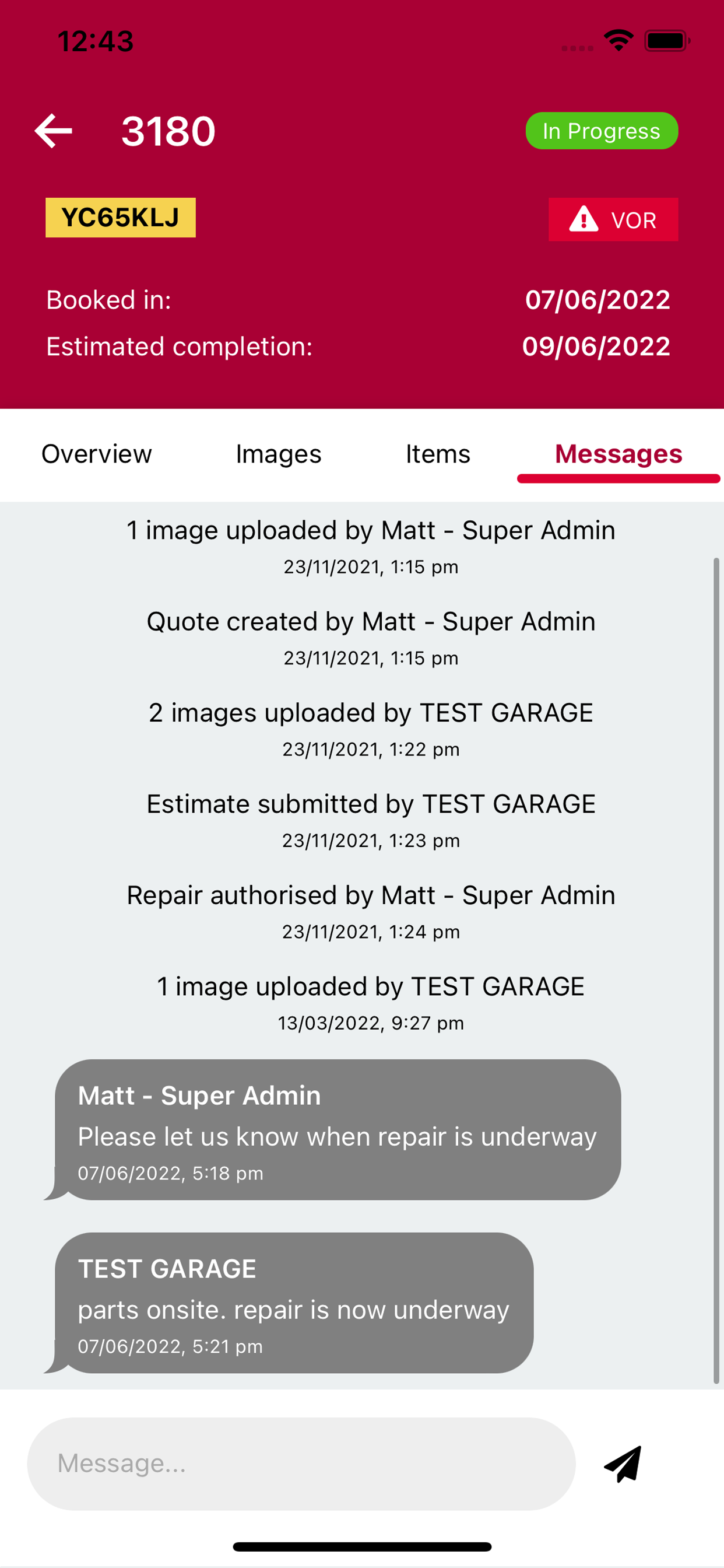
Task: Switch to the Images tab
Action: [279, 454]
